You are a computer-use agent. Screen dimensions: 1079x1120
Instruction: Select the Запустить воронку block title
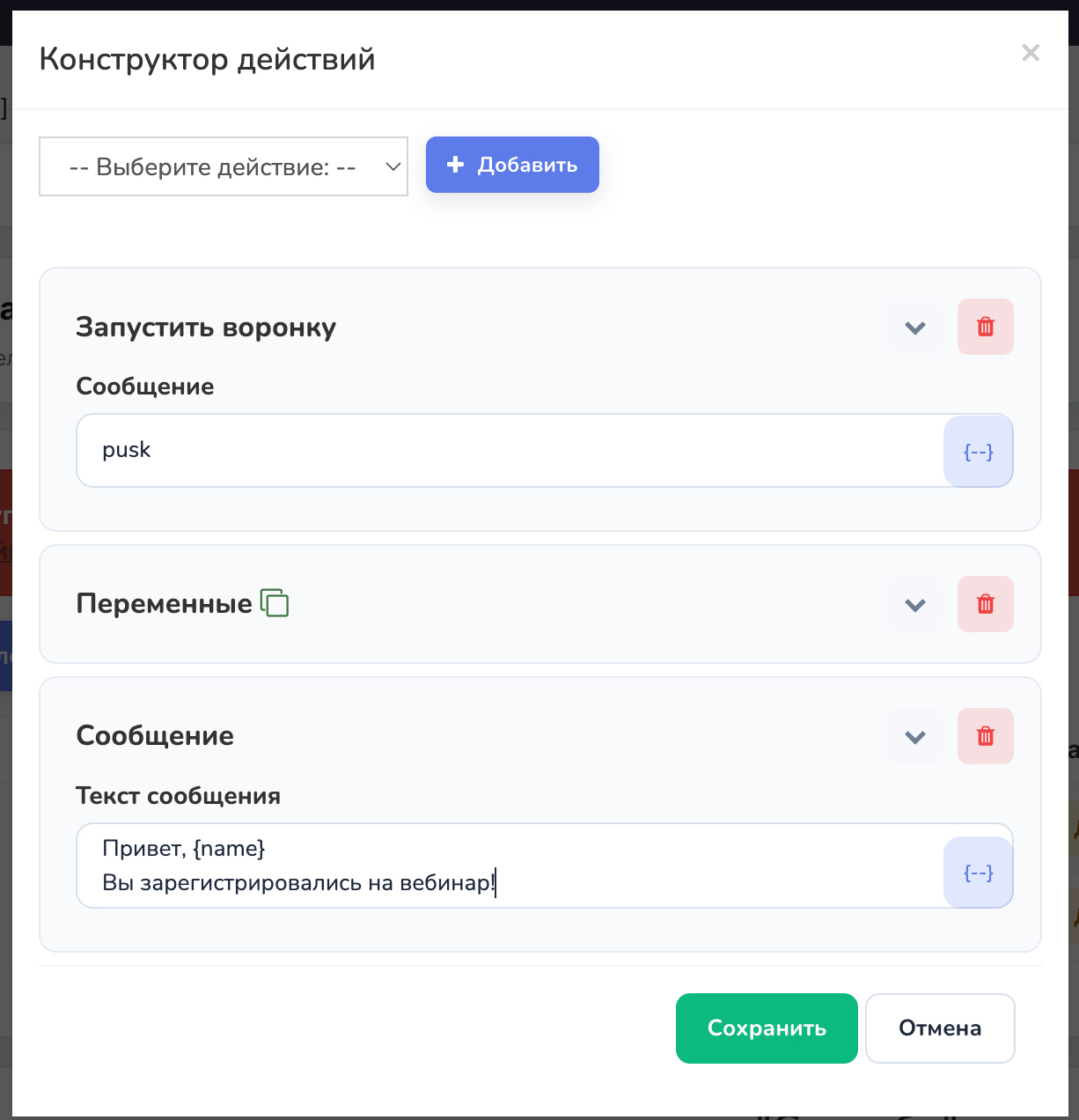pyautogui.click(x=206, y=328)
